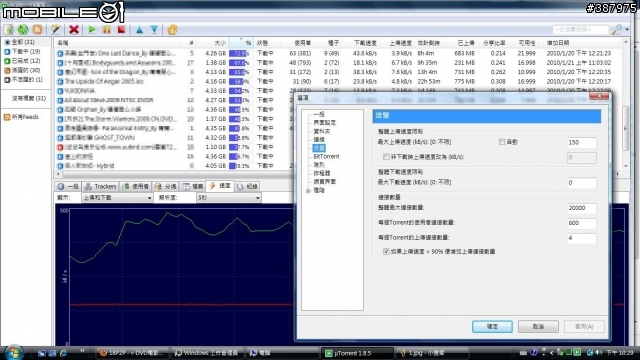Click the Internet Explorer quick launch icon

[63, 353]
